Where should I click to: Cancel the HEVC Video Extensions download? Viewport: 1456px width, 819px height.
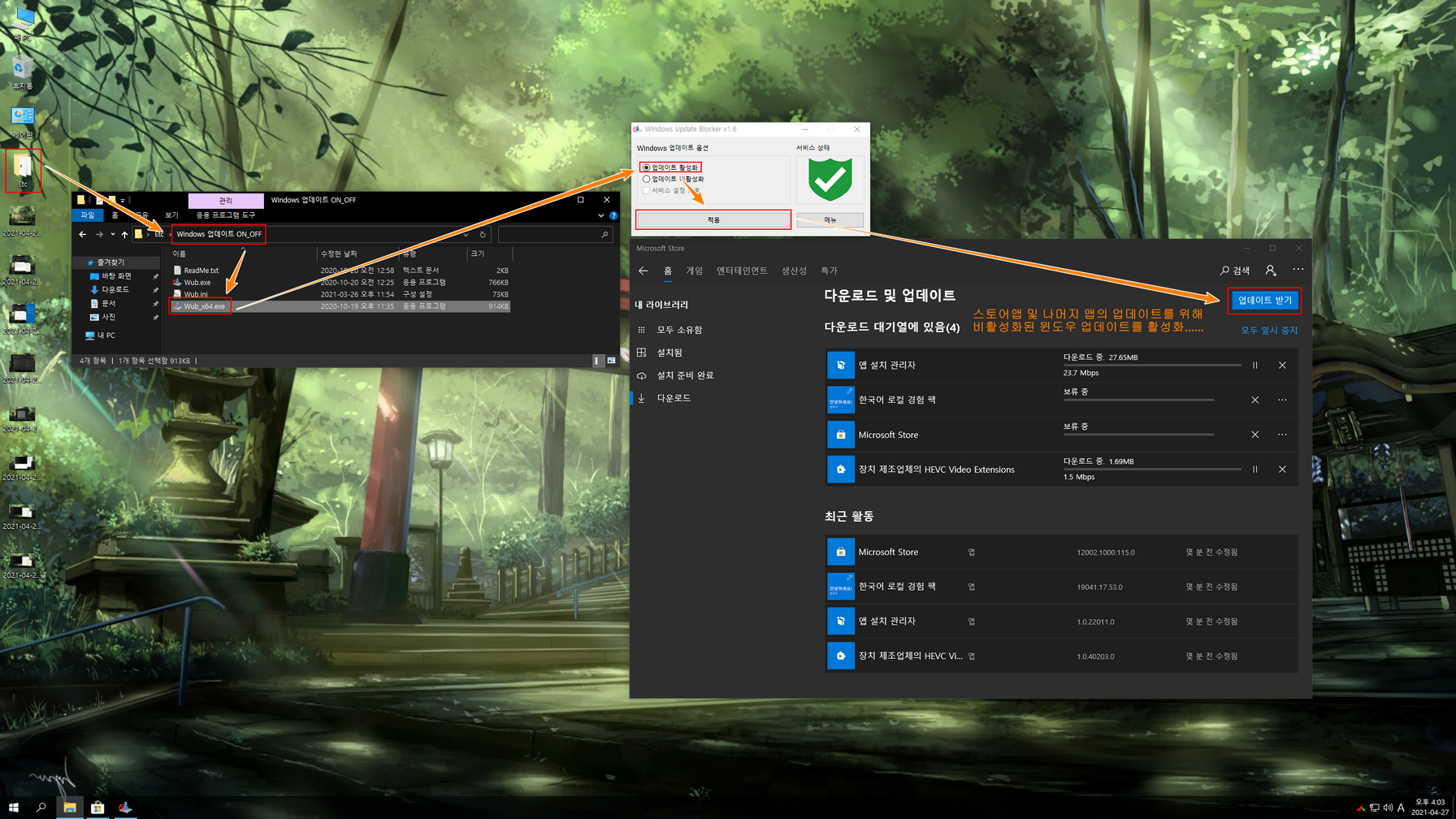pos(1282,470)
